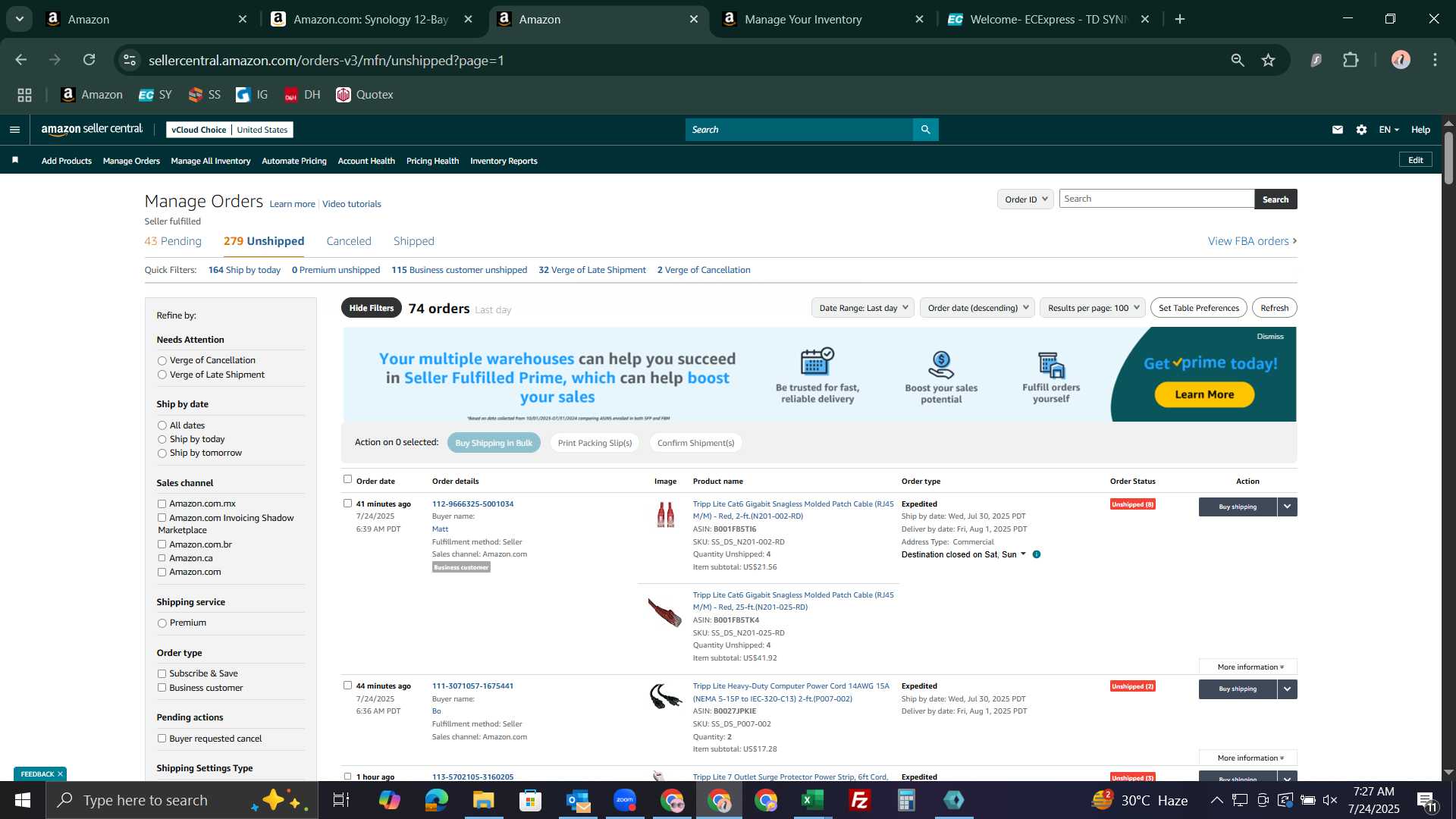Open the Chrome profile avatar
This screenshot has height=819, width=1456.
(1401, 60)
